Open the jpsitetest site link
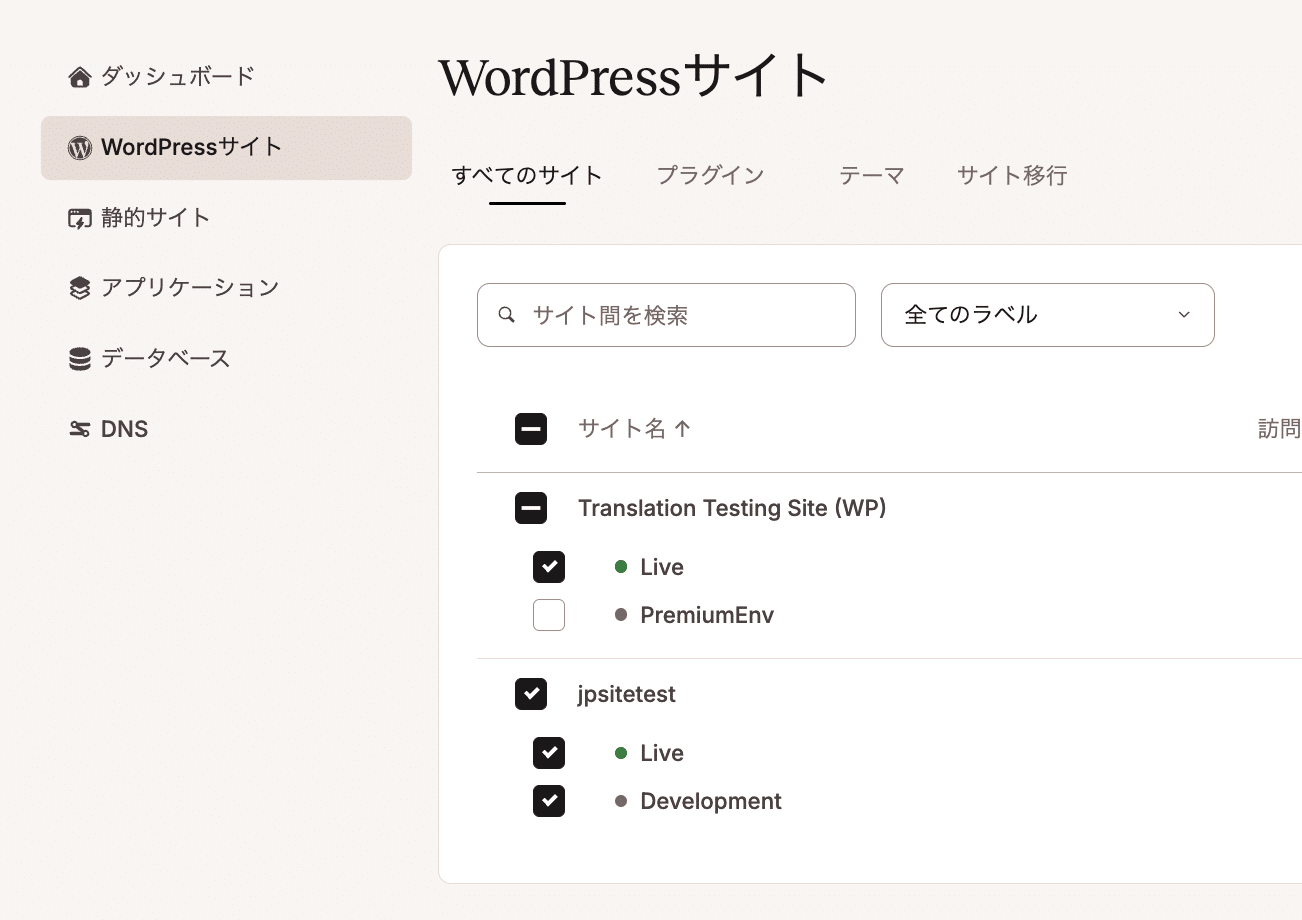 click(627, 694)
